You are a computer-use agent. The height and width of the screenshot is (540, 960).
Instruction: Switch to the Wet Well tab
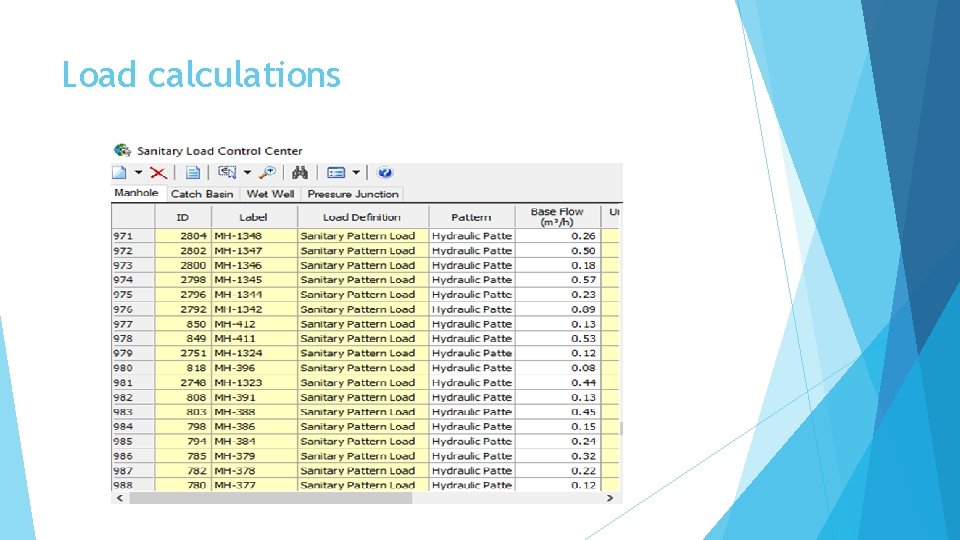click(270, 194)
